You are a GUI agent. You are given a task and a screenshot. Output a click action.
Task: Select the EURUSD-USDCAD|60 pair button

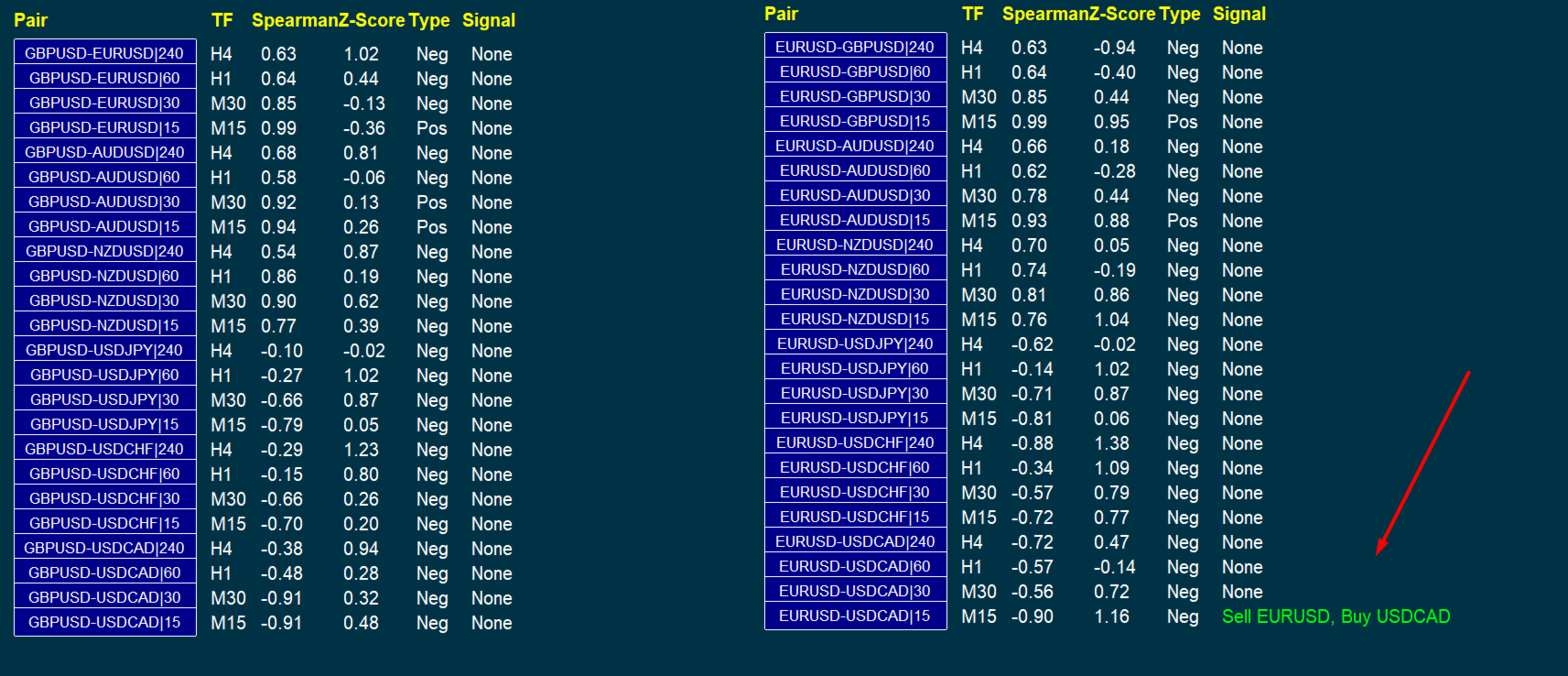point(855,566)
